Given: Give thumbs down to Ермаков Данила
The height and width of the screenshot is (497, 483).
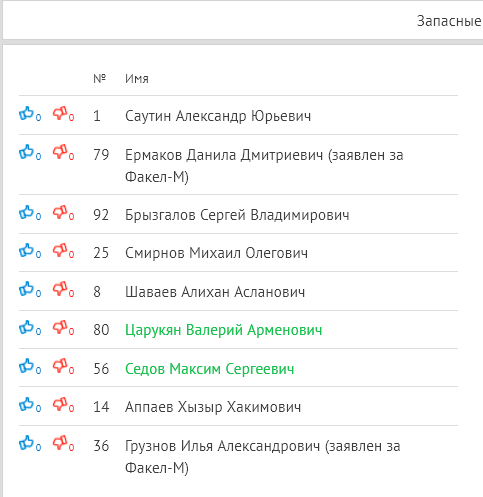Looking at the screenshot, I should (x=60, y=152).
